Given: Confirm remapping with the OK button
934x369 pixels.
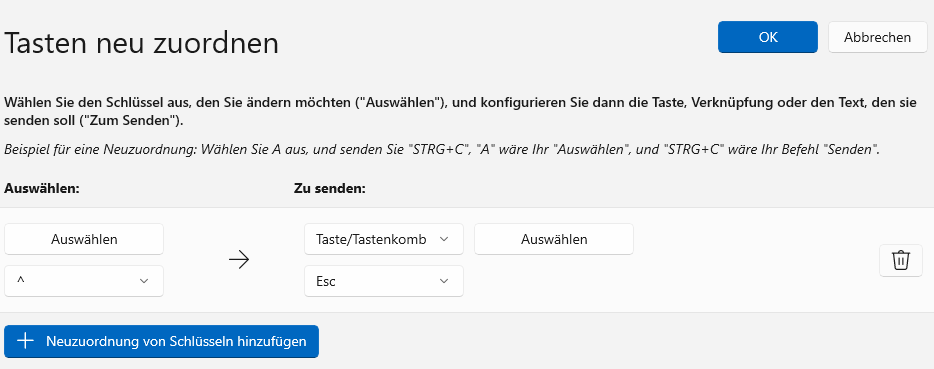Looking at the screenshot, I should click(x=768, y=37).
